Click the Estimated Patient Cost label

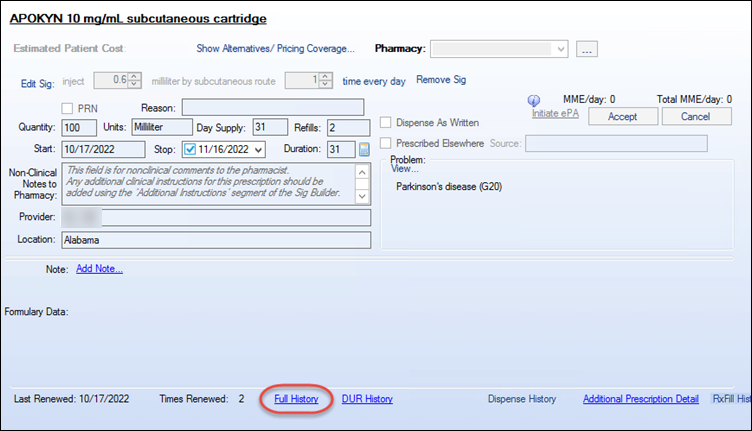point(69,48)
